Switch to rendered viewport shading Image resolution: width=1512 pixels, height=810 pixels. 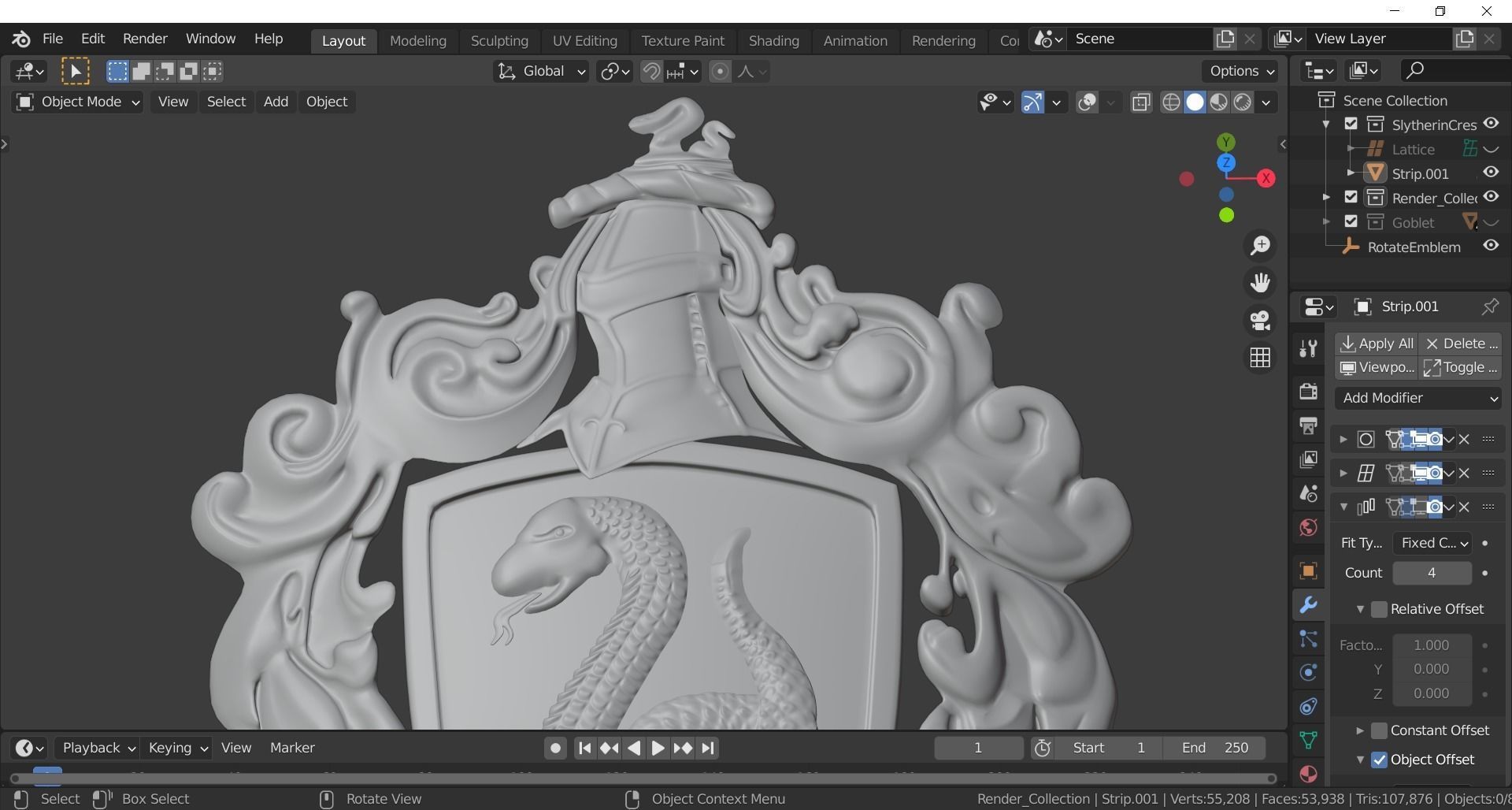pyautogui.click(x=1242, y=102)
